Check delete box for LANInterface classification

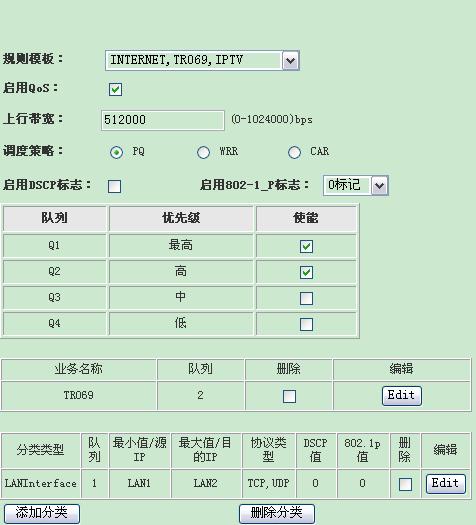coord(405,484)
